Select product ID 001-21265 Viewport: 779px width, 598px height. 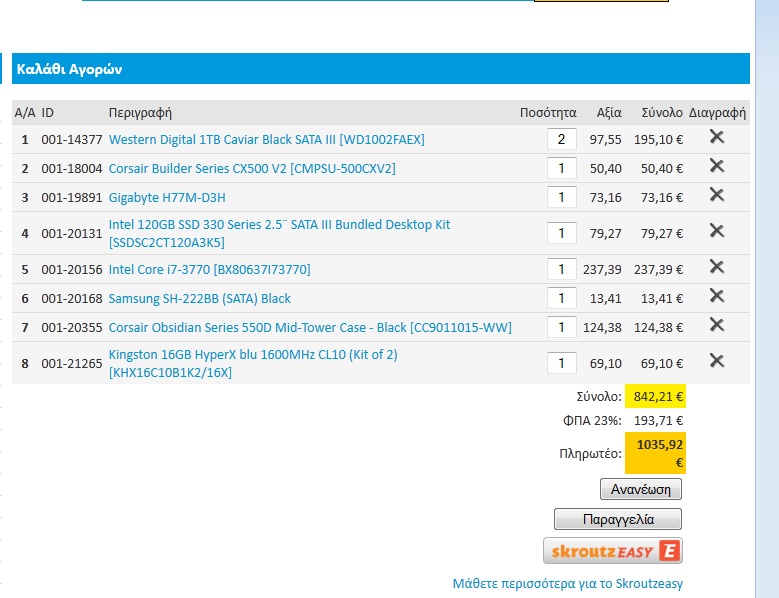point(72,364)
